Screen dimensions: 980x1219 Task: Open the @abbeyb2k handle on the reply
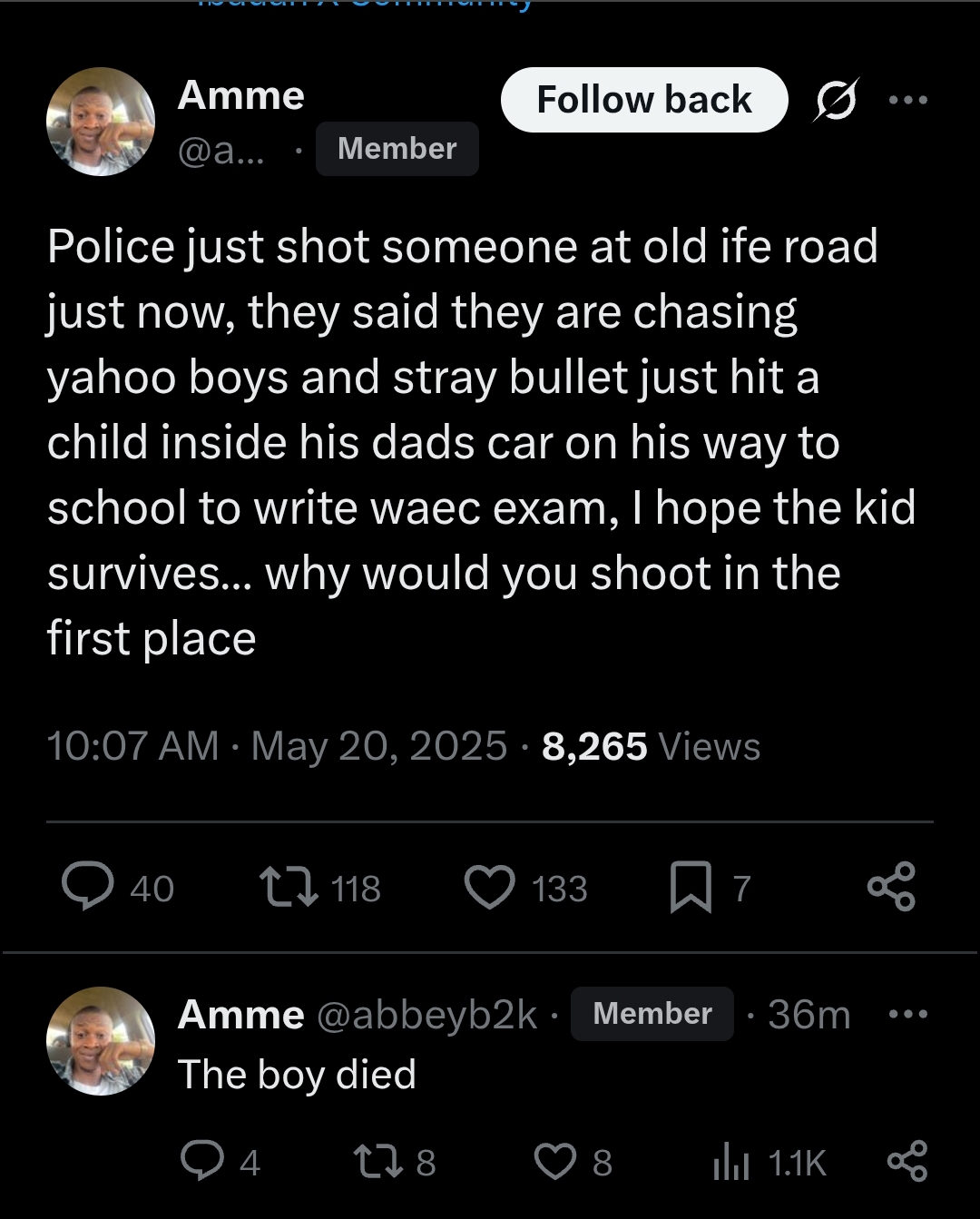[x=426, y=1015]
